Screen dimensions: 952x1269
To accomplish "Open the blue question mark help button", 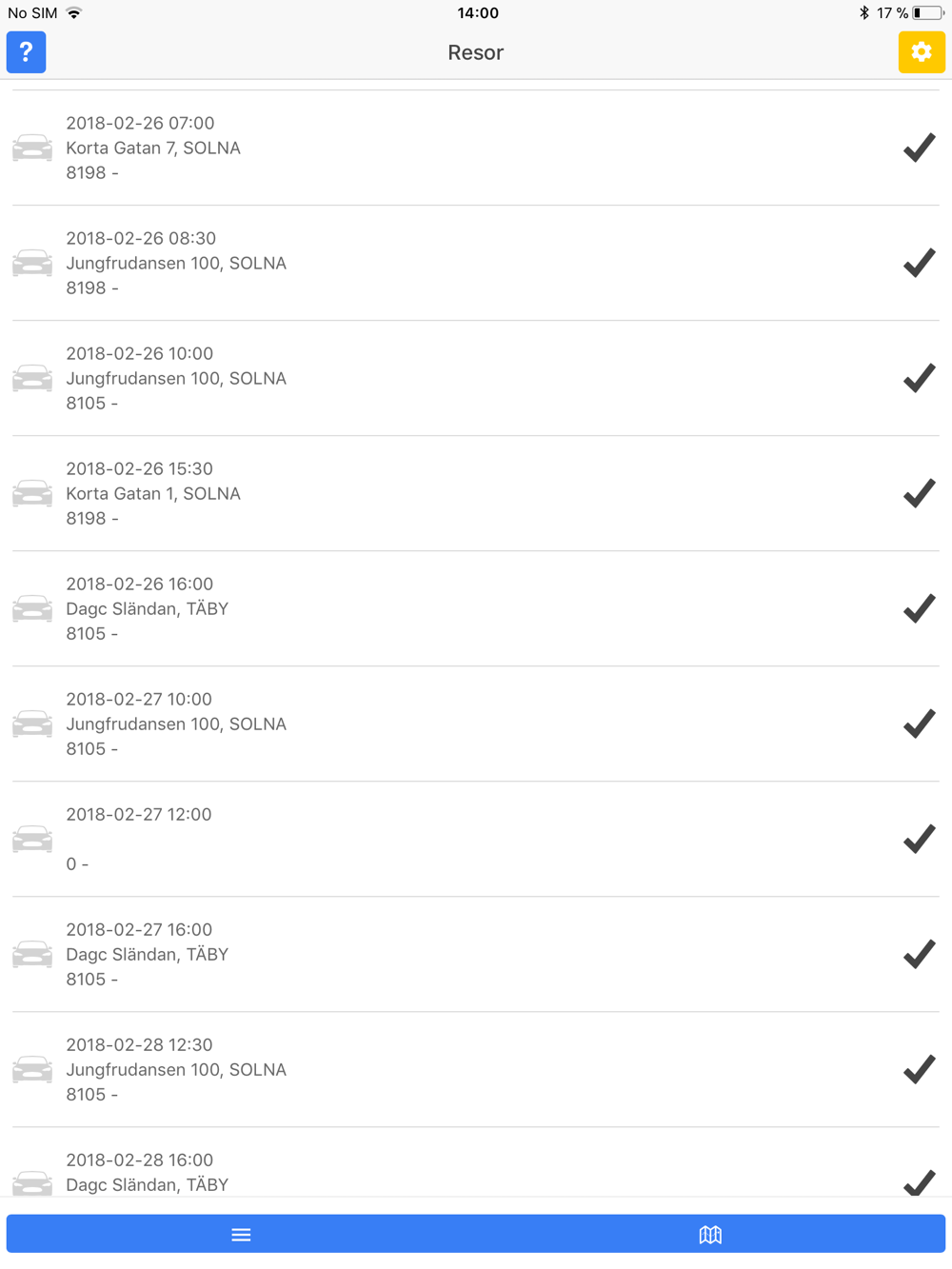I will coord(26,52).
